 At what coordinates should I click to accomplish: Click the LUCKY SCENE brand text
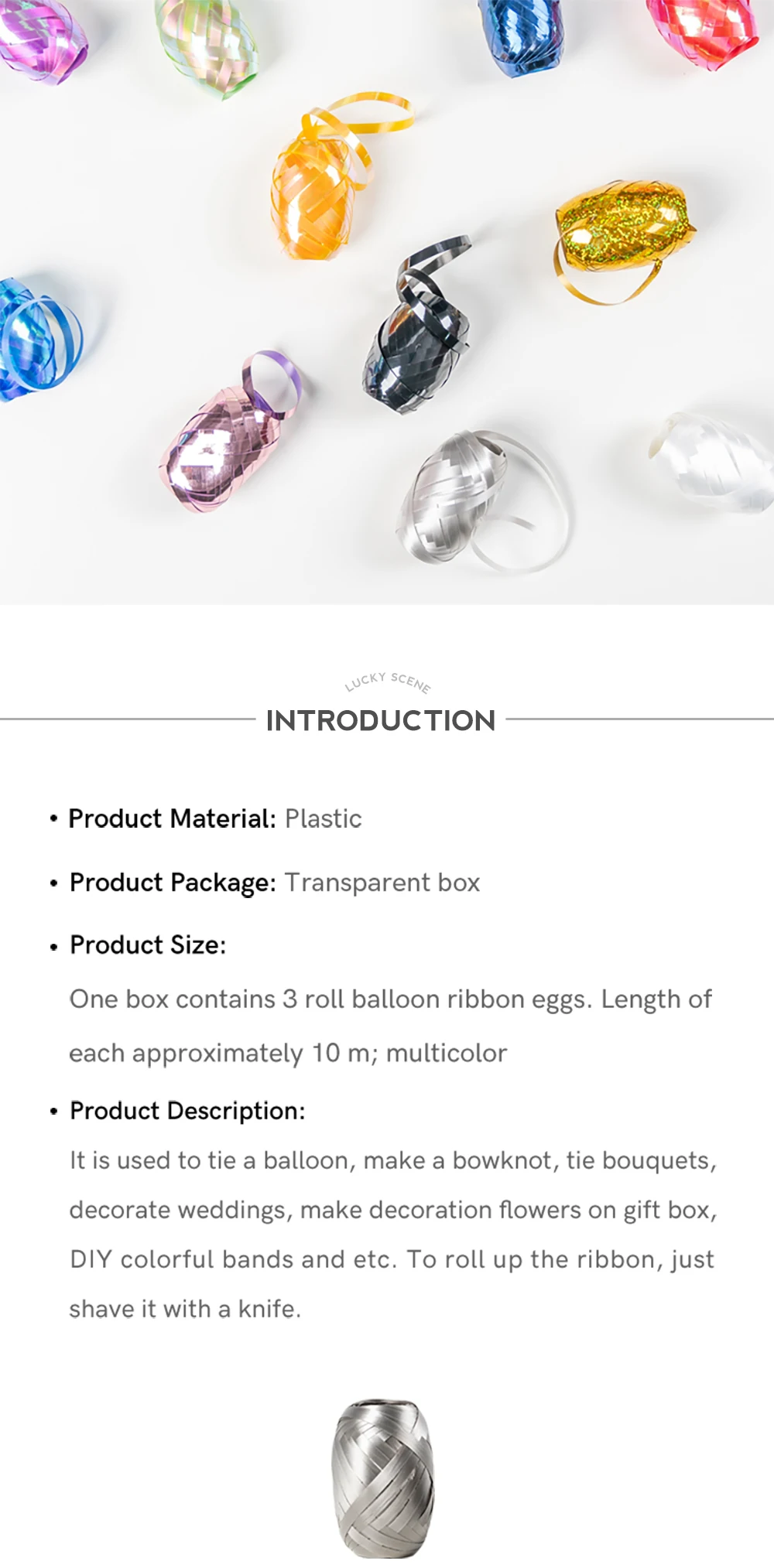388,682
